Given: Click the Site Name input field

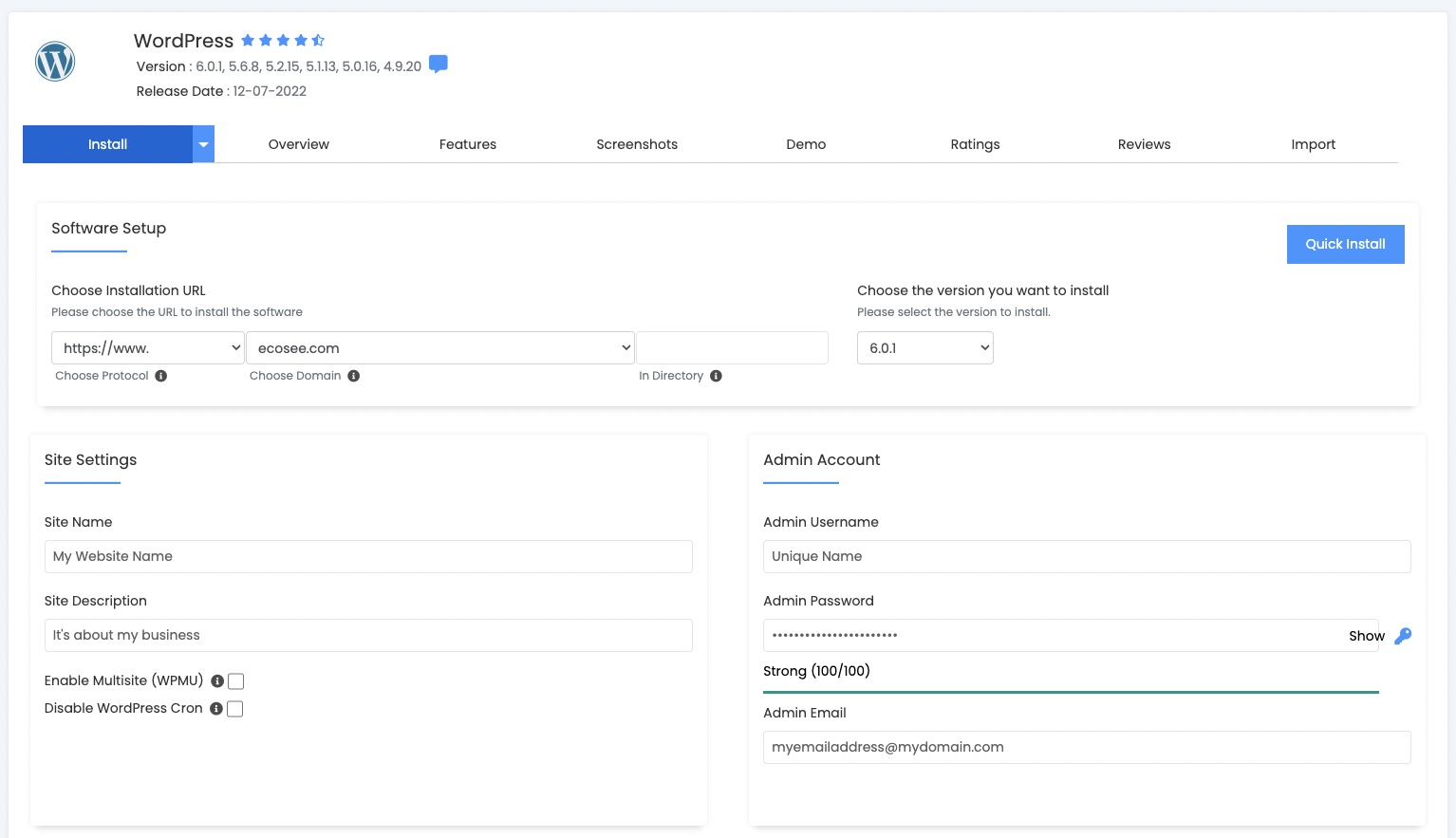Looking at the screenshot, I should click(x=368, y=556).
